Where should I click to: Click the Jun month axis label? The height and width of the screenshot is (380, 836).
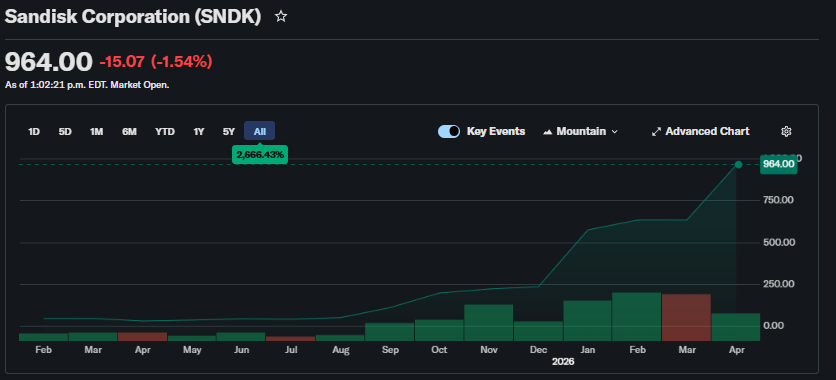(x=242, y=350)
